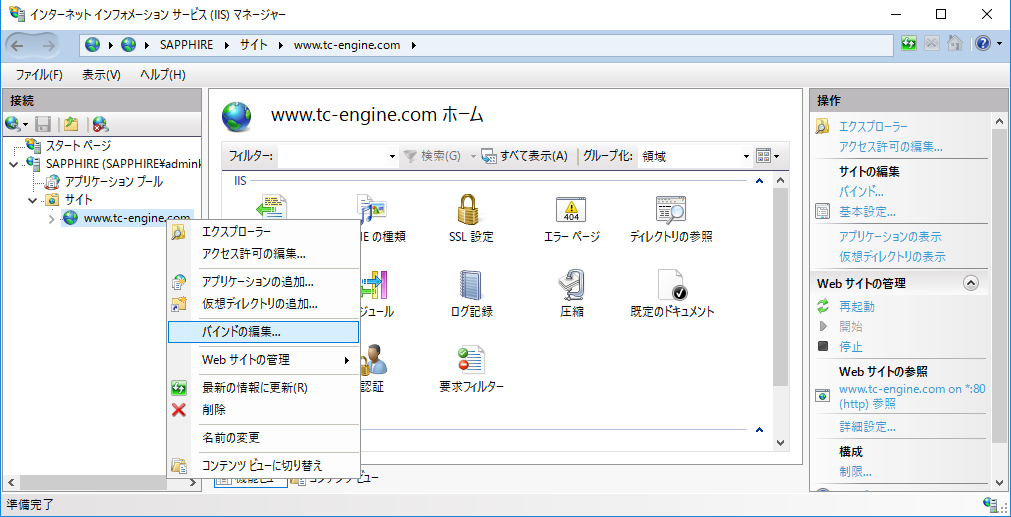Choose エクスプローラー in the context menu
The image size is (1011, 517).
click(263, 232)
